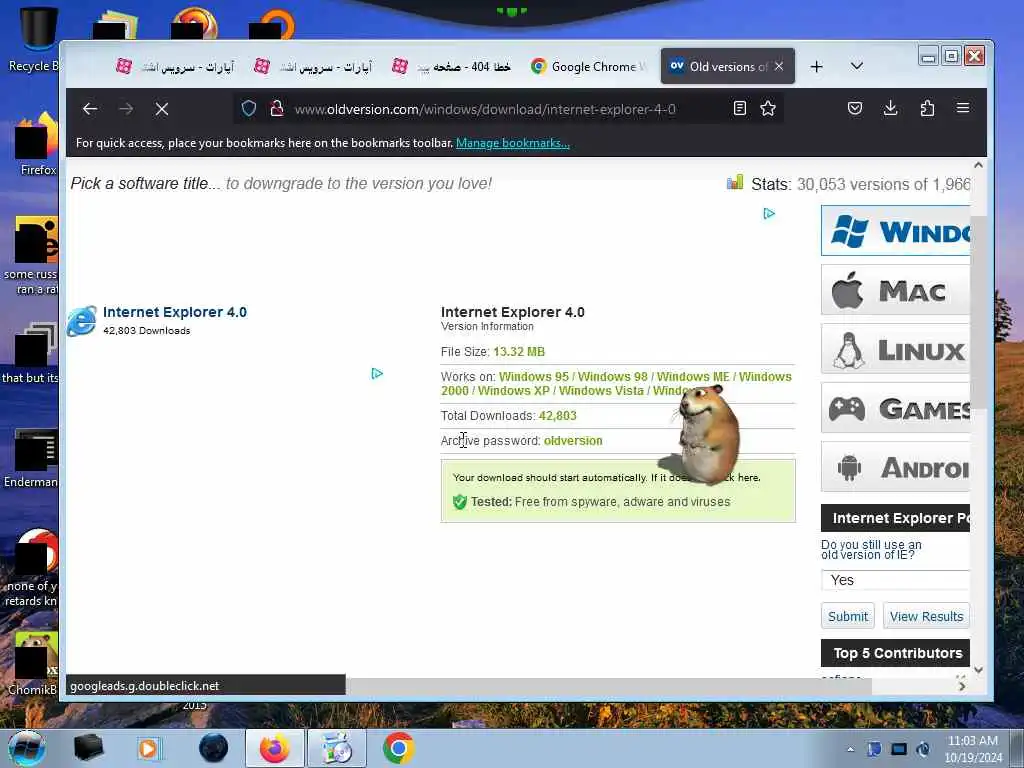Open the Games category button
Image resolution: width=1024 pixels, height=768 pixels.
pos(895,408)
